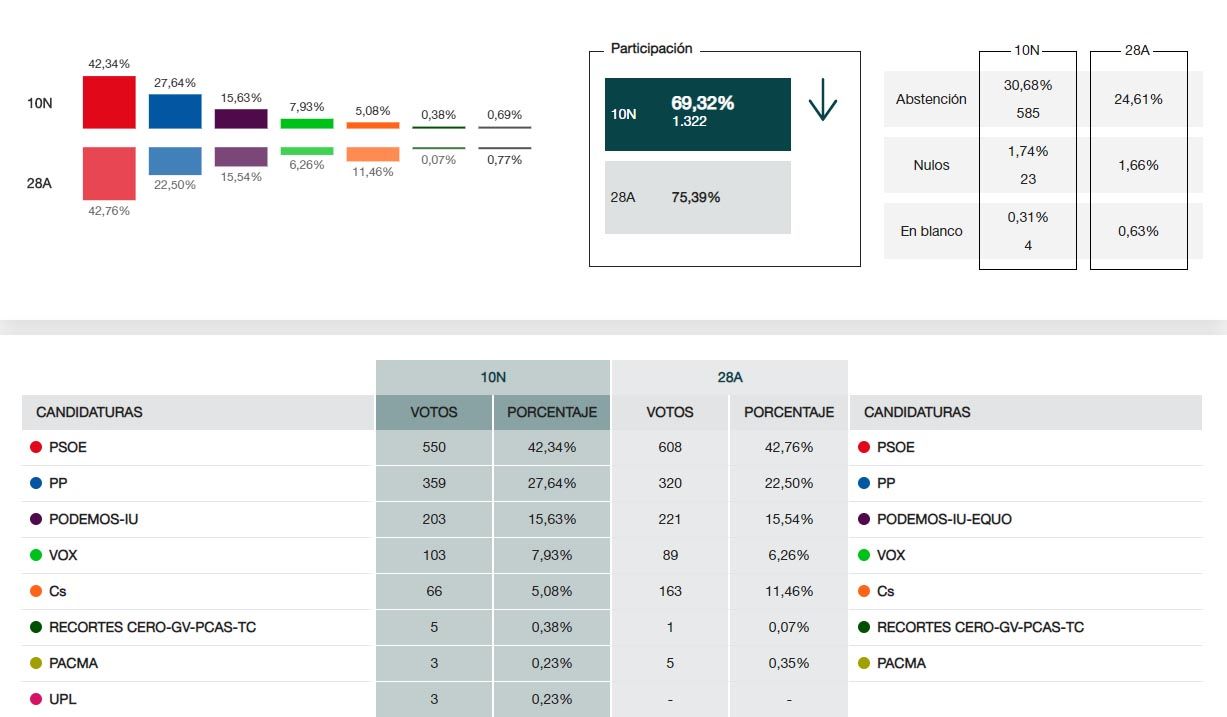Click the Abstención row label
This screenshot has width=1227, height=717.
click(931, 99)
